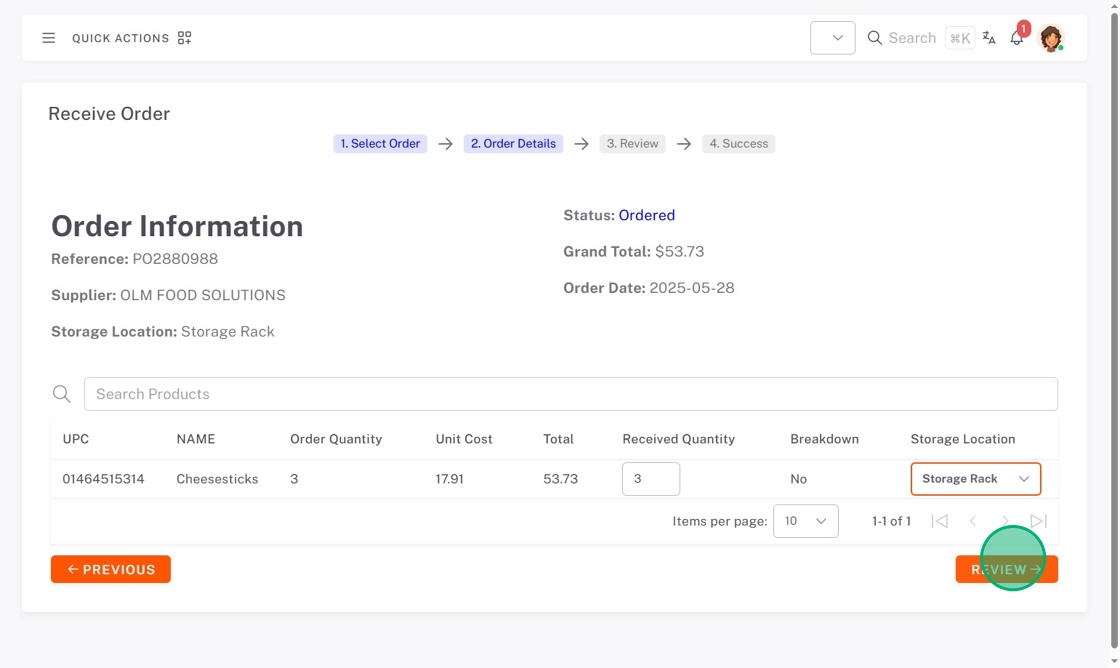This screenshot has width=1120, height=668.
Task: Click the search magnifier icon in header
Action: (x=875, y=38)
